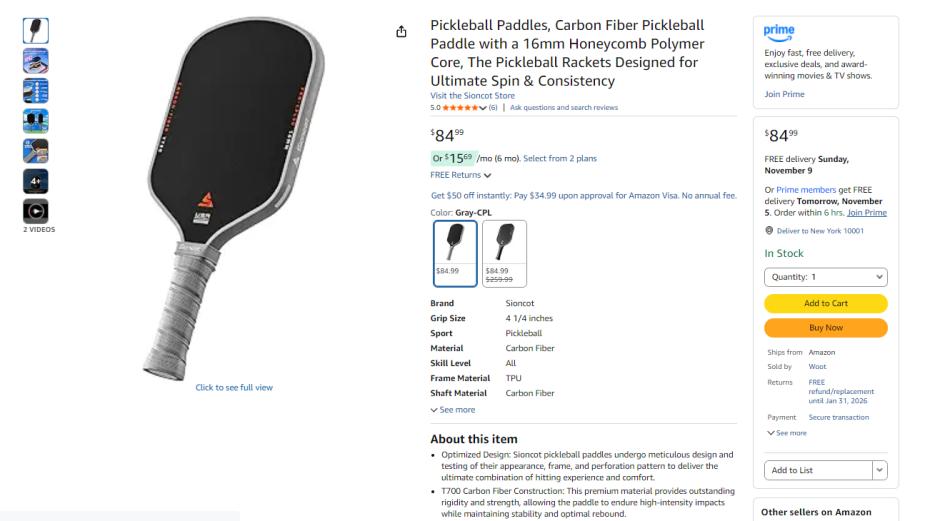
Task: Click the Prime logo
Action: point(779,33)
